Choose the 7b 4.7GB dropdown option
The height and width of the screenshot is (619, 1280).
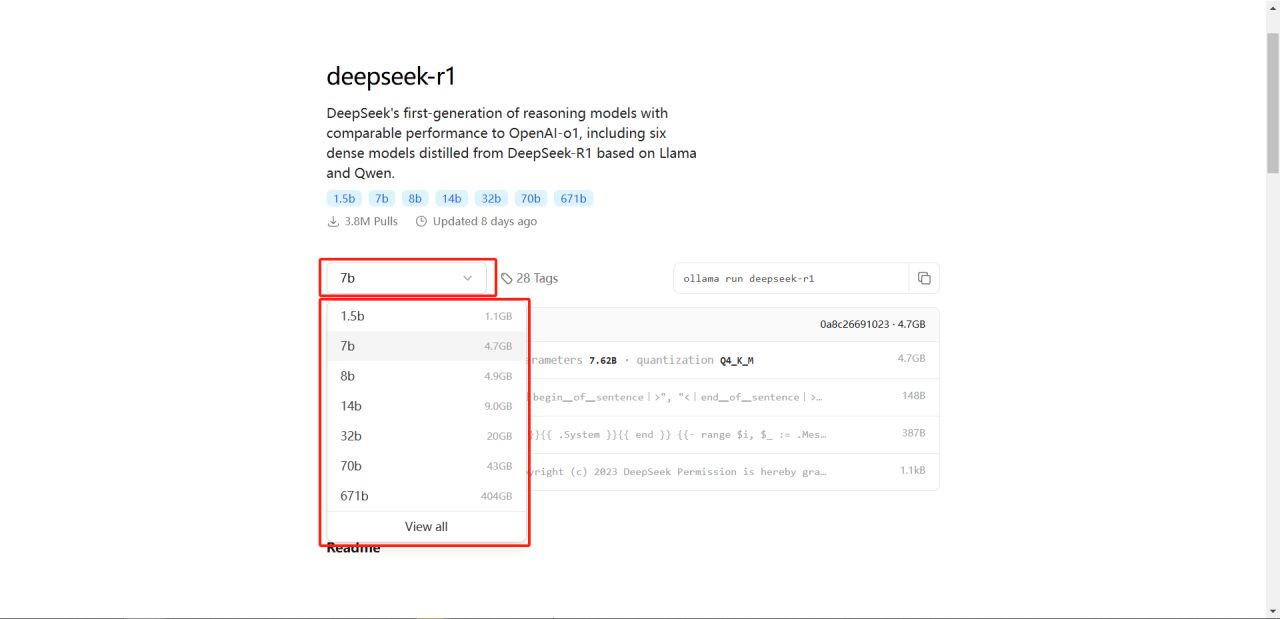(426, 346)
